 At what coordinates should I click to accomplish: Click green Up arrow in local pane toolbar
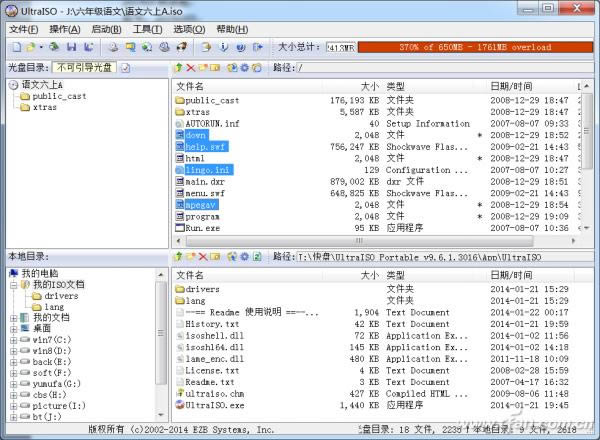click(179, 256)
